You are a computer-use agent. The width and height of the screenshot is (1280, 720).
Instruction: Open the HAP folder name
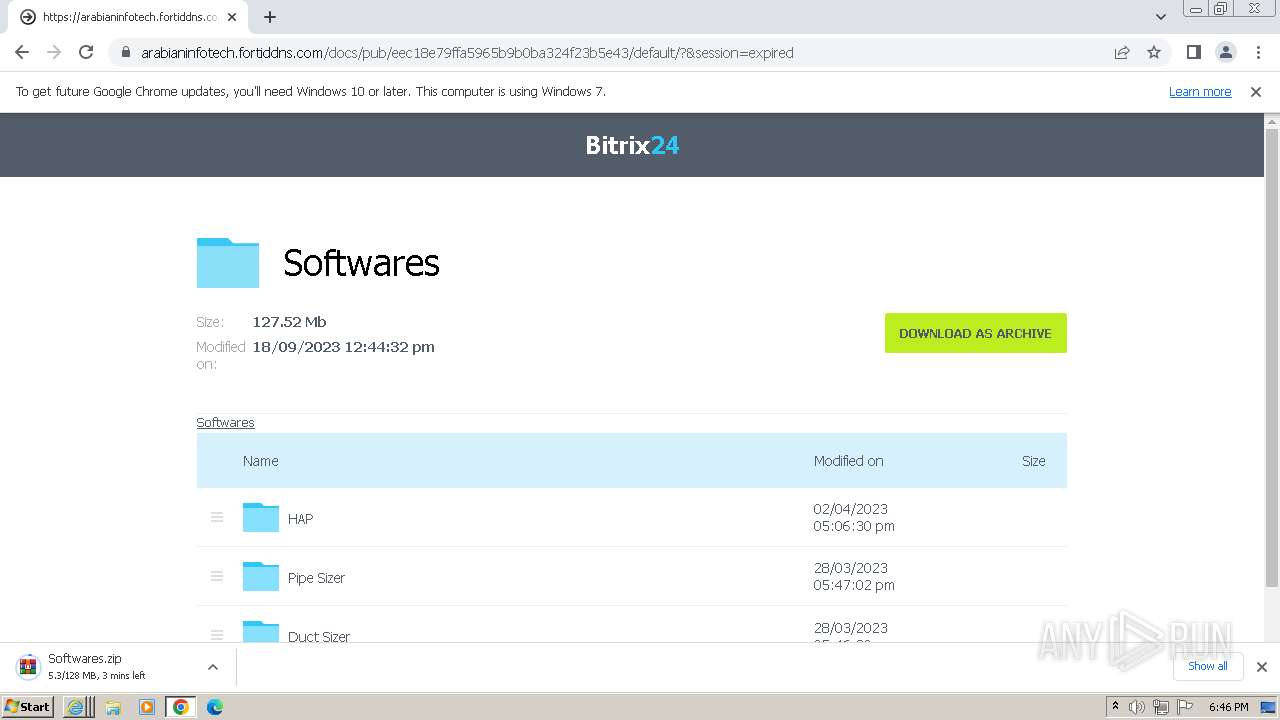coord(300,519)
